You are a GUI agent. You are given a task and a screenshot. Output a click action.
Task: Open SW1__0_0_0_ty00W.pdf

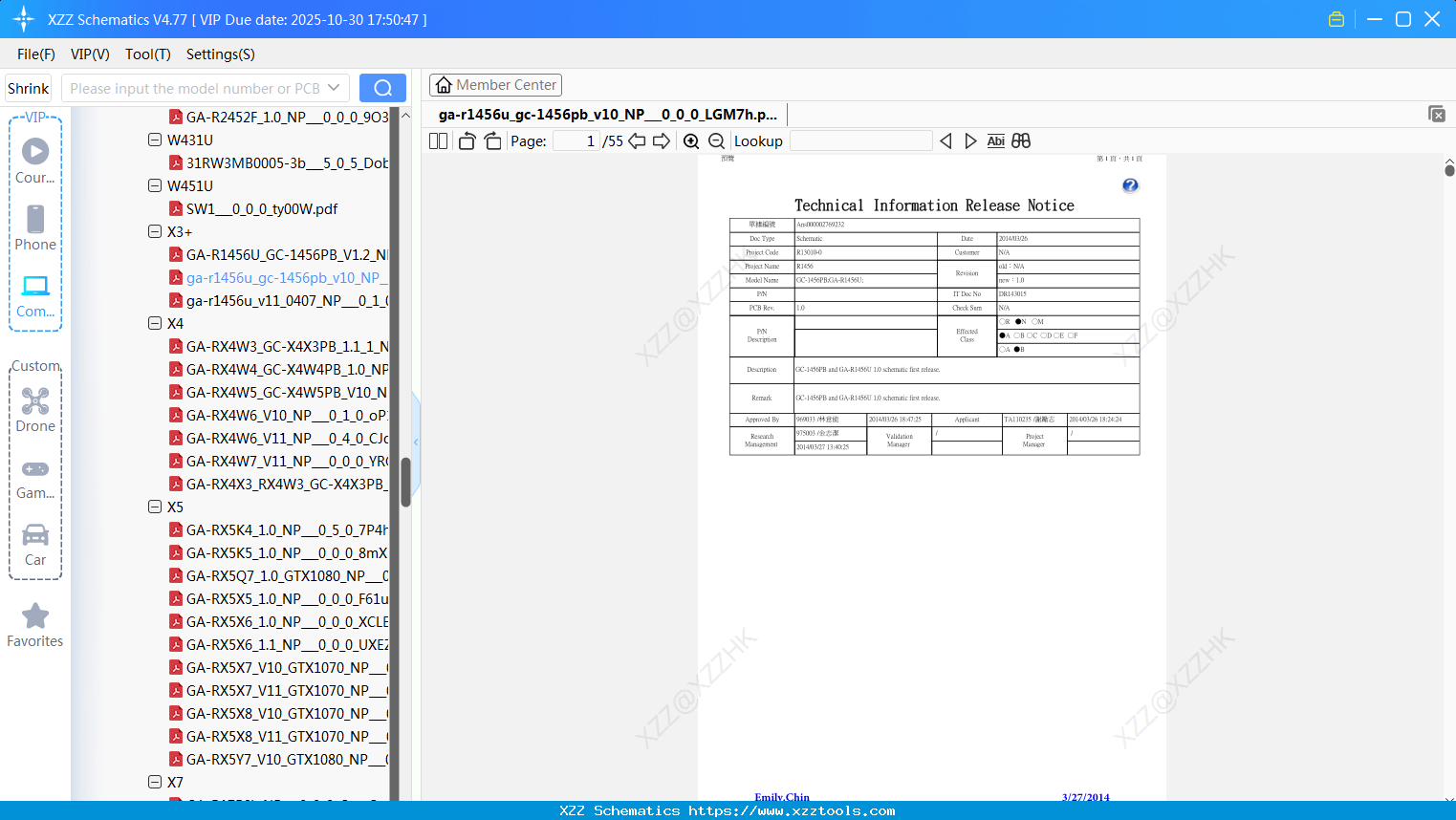(262, 208)
